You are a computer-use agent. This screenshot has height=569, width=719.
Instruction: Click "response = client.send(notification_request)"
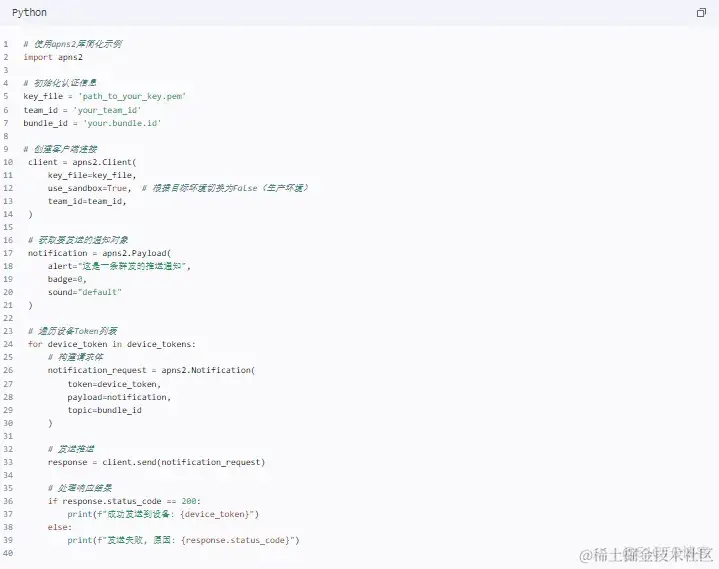[x=156, y=462]
